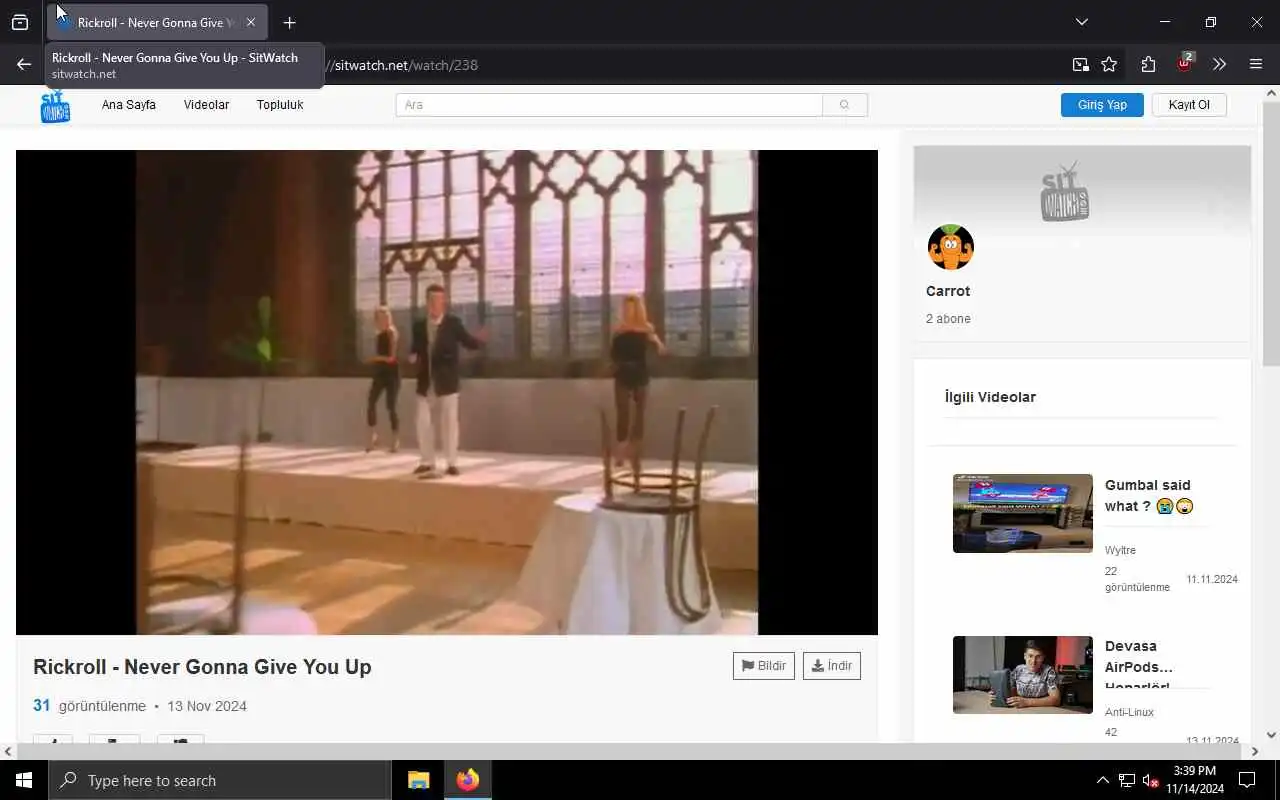This screenshot has width=1280, height=800.
Task: Open the uBlock extension icon showing 2
Action: point(1185,63)
